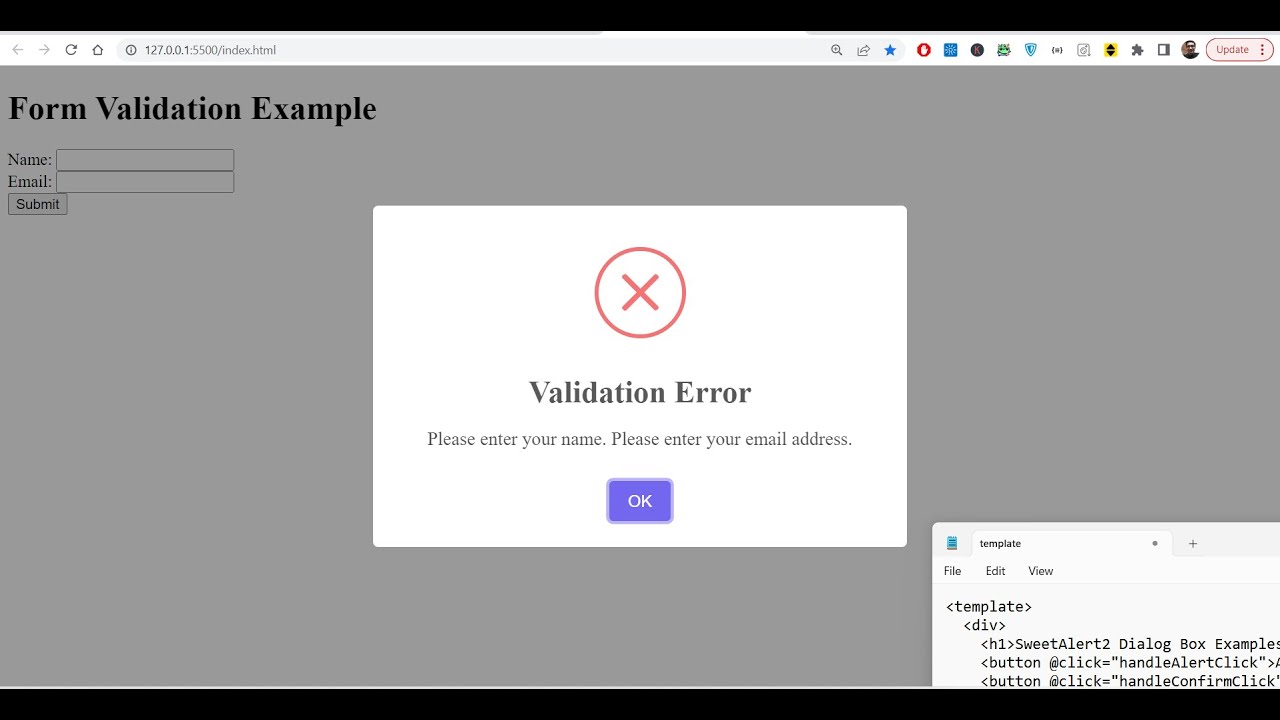Click the Submit button on the form
The width and height of the screenshot is (1280, 720).
[37, 204]
